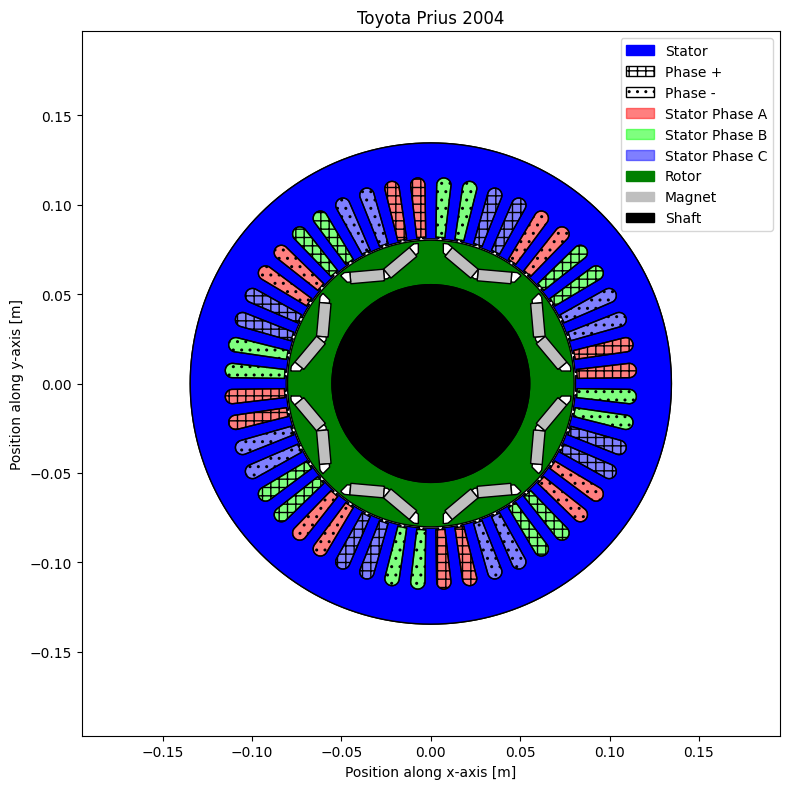The width and height of the screenshot is (789, 789).
Task: Click the x-axis tick label 0.00
Action: (431, 752)
